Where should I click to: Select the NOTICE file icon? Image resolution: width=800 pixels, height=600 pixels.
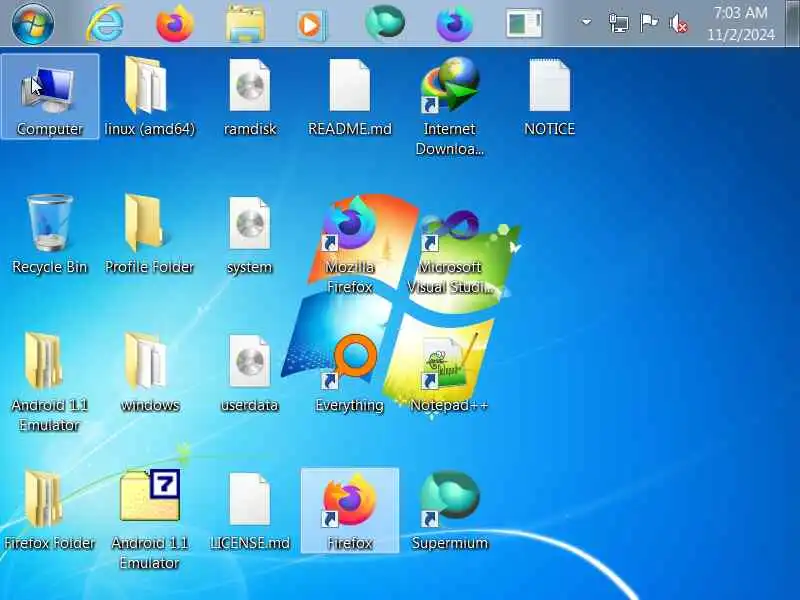point(549,97)
